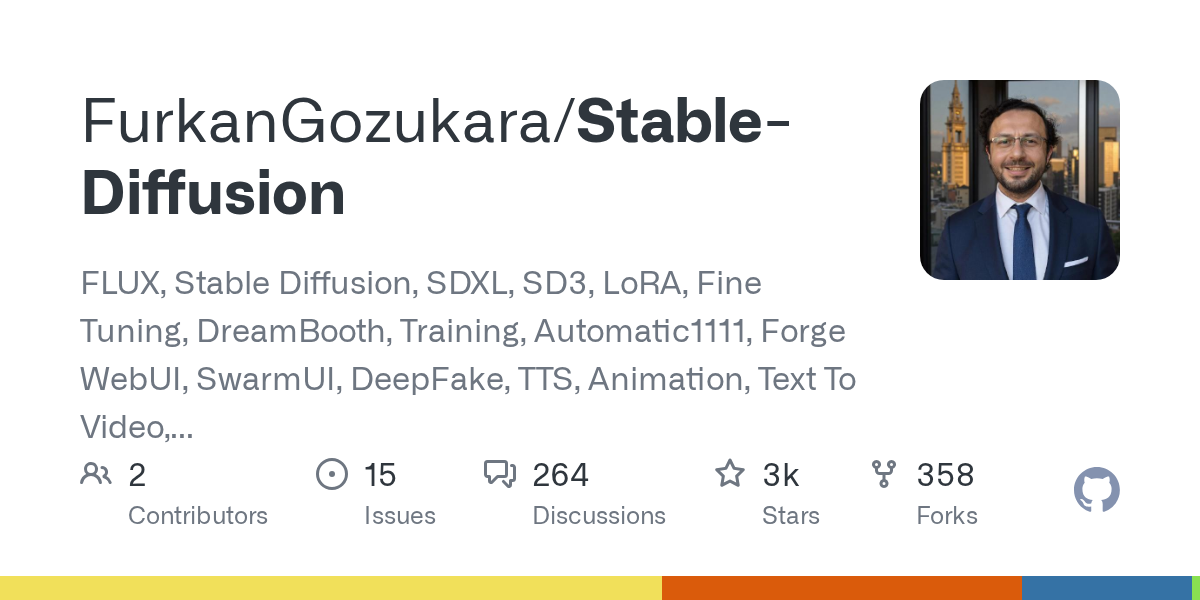This screenshot has width=1200, height=600.
Task: Click the Discussions speech bubbles icon
Action: 499,474
